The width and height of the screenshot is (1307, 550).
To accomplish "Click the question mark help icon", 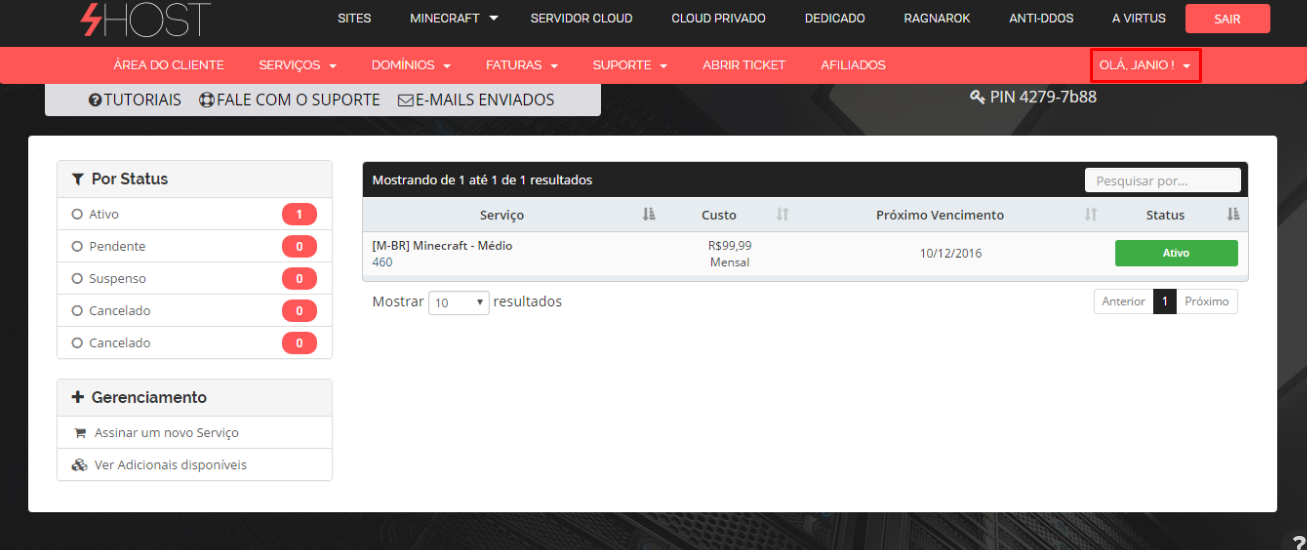I will [1297, 541].
